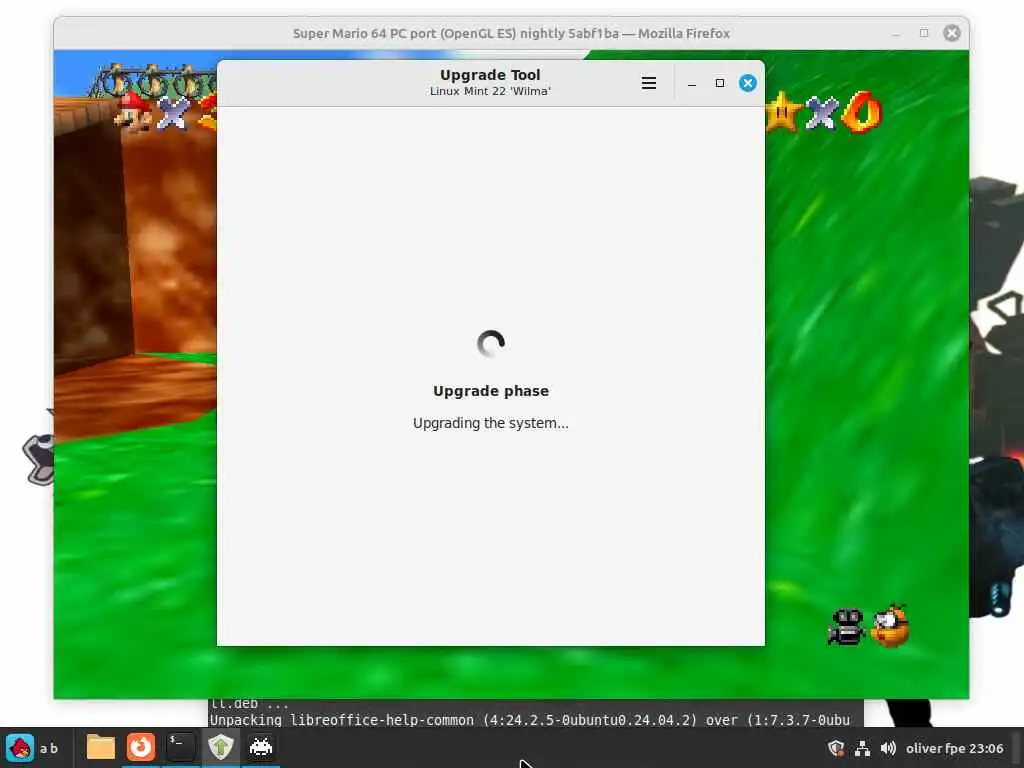Image resolution: width=1024 pixels, height=768 pixels.
Task: Click the 'Upgrading the system...' status text
Action: point(490,423)
